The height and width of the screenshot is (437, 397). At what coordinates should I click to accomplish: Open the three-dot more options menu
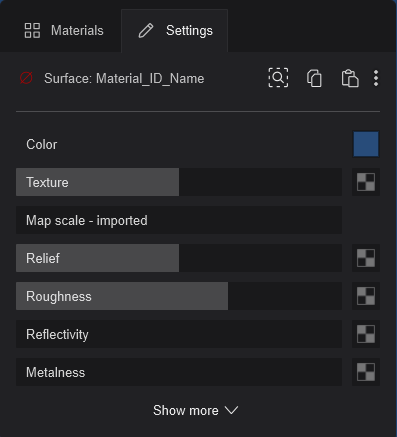tap(376, 78)
